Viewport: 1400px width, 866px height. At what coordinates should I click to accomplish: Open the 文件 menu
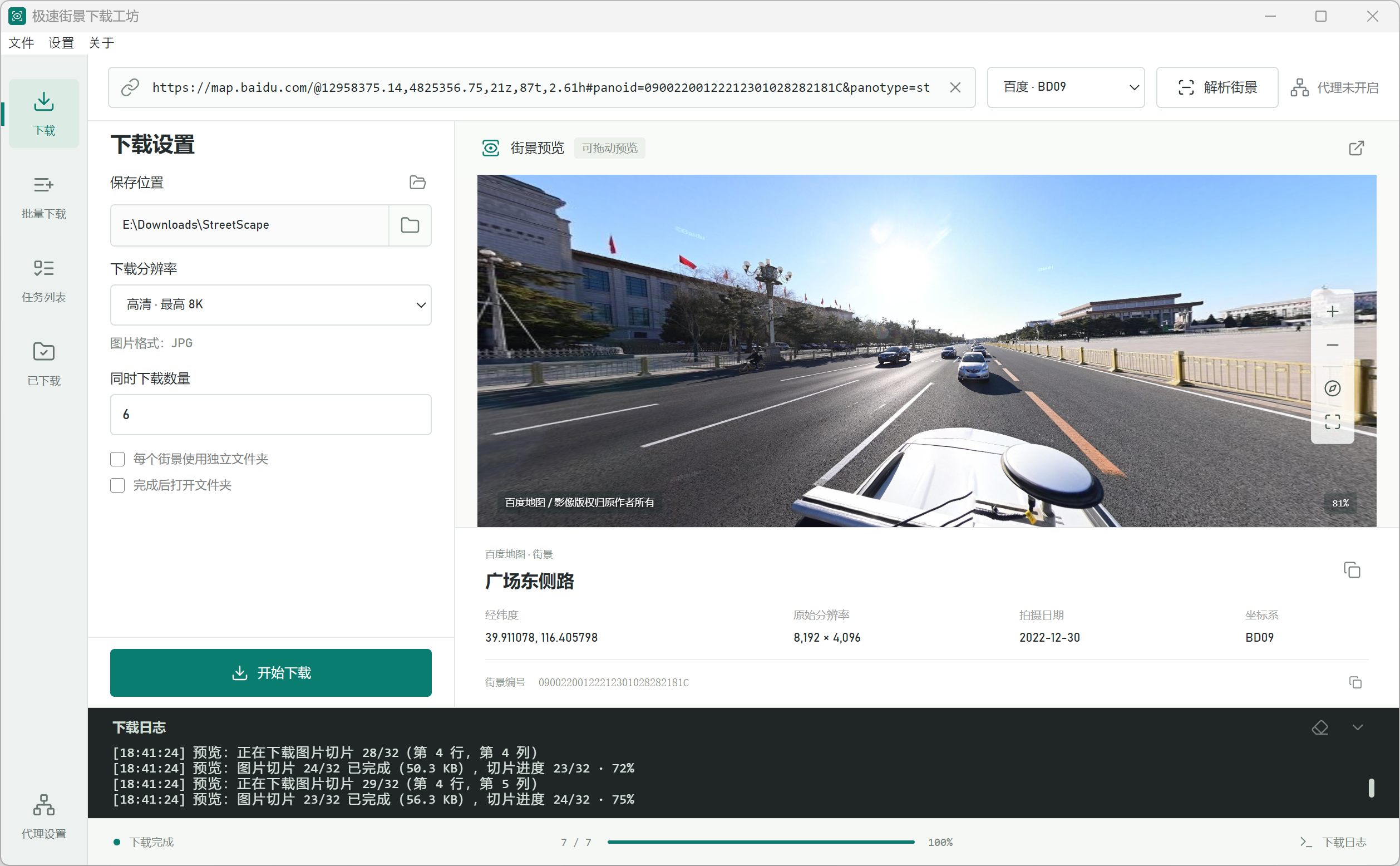coord(21,43)
